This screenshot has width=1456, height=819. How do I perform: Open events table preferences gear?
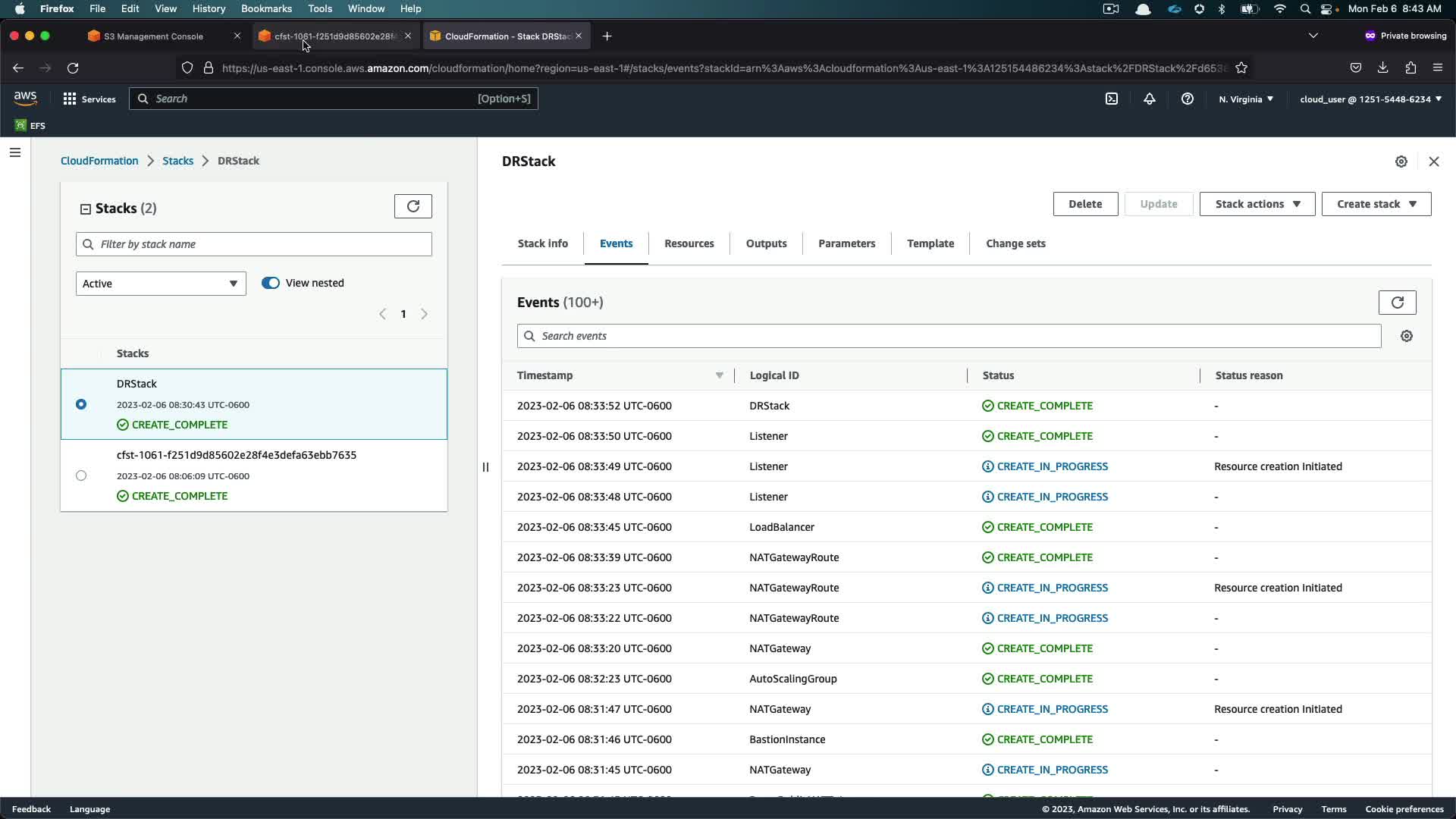tap(1407, 336)
